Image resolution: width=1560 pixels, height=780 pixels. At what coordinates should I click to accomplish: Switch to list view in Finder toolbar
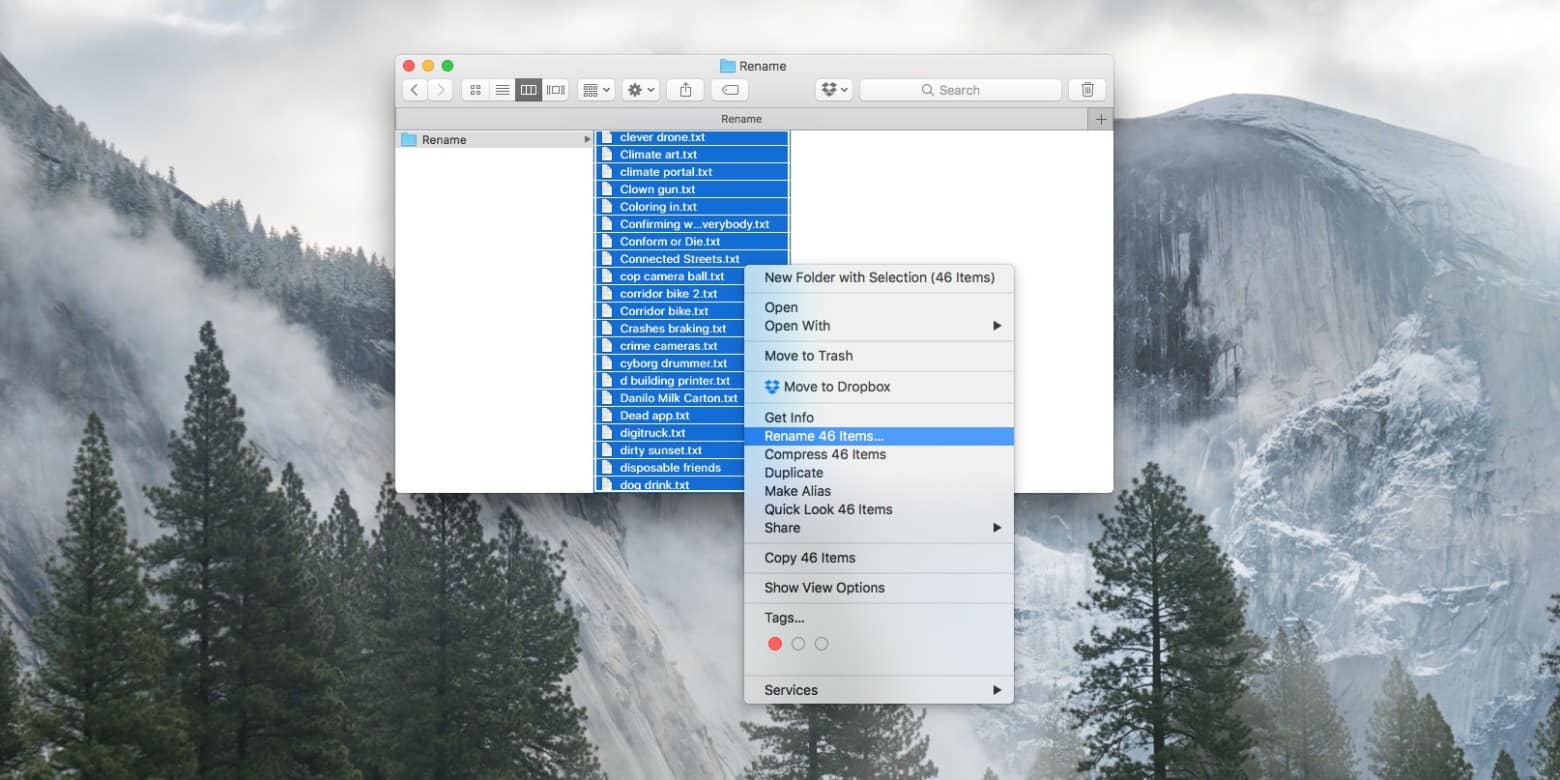pyautogui.click(x=502, y=90)
